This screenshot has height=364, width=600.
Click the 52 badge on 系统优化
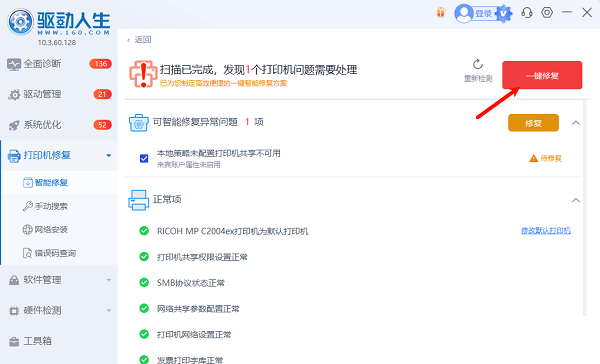point(102,125)
